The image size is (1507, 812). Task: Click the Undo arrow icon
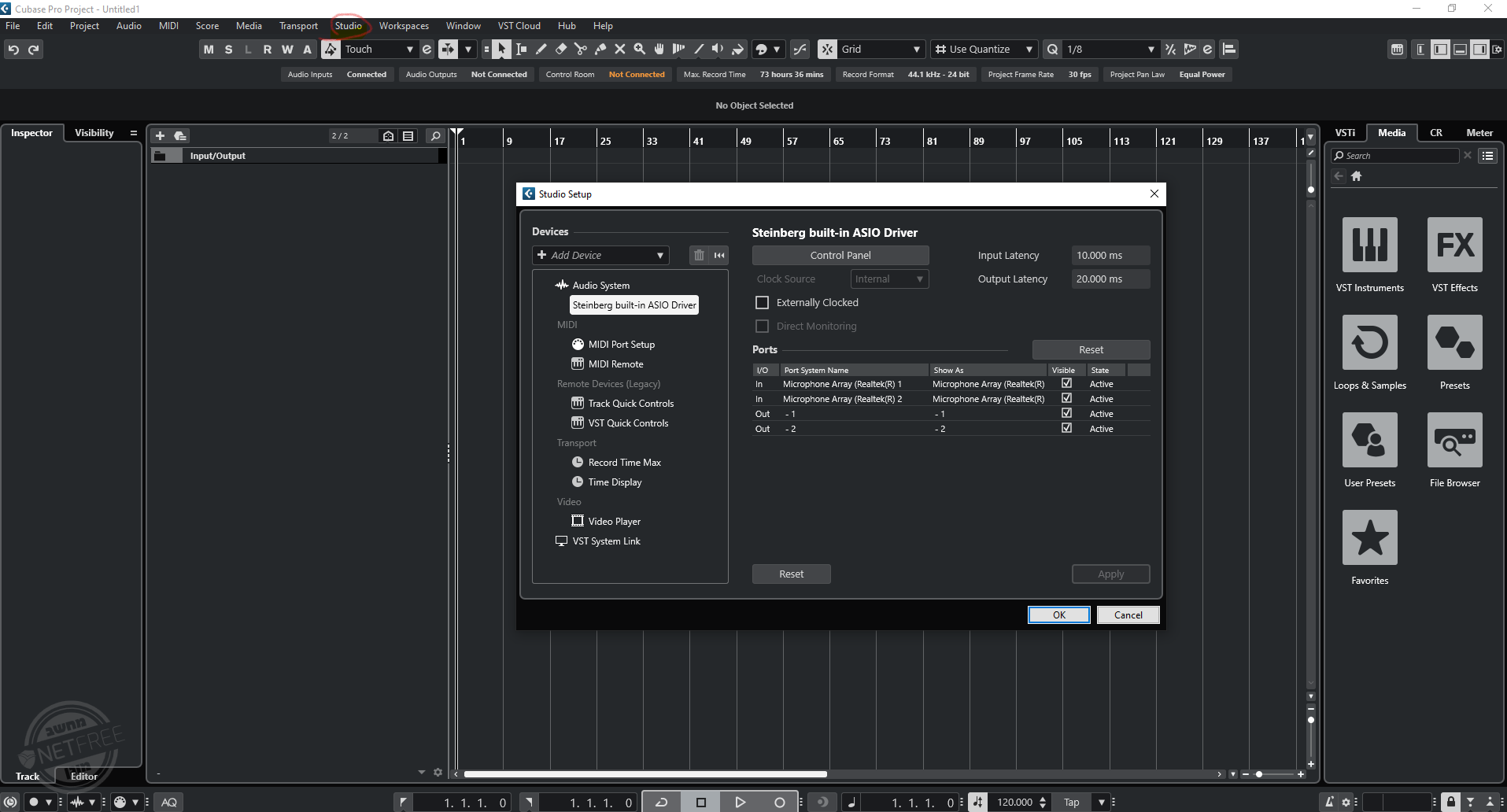coord(13,50)
